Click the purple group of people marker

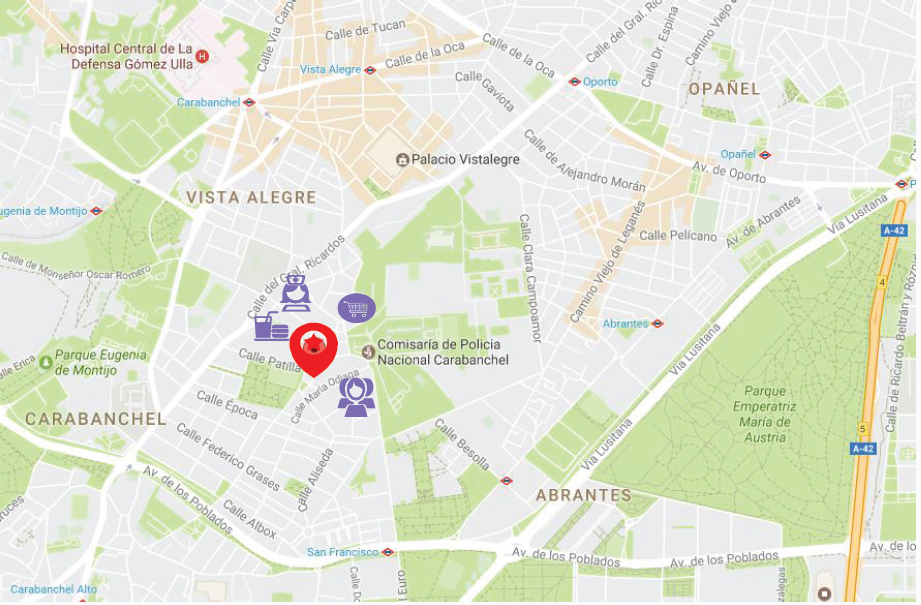[x=356, y=397]
